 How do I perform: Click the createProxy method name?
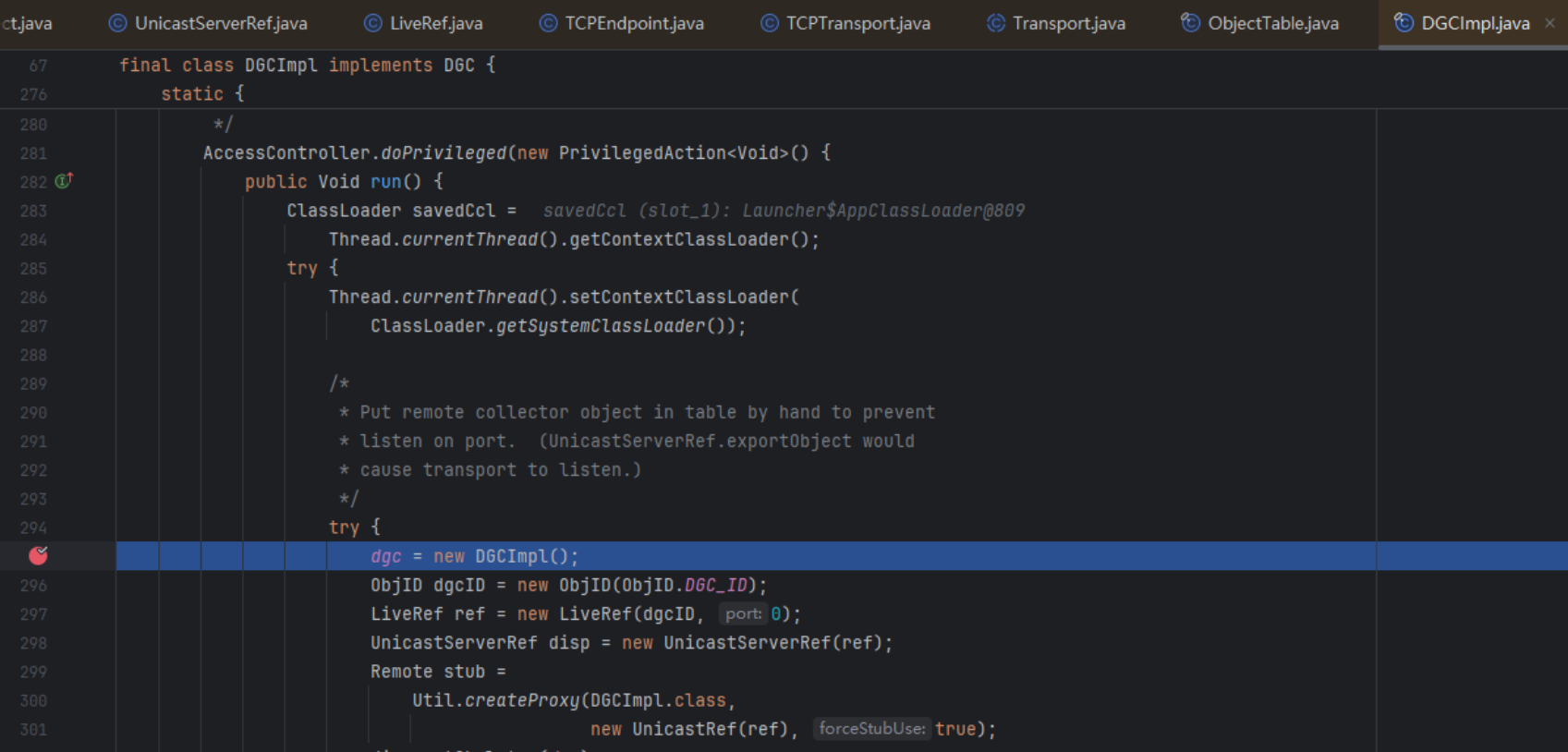[521, 700]
